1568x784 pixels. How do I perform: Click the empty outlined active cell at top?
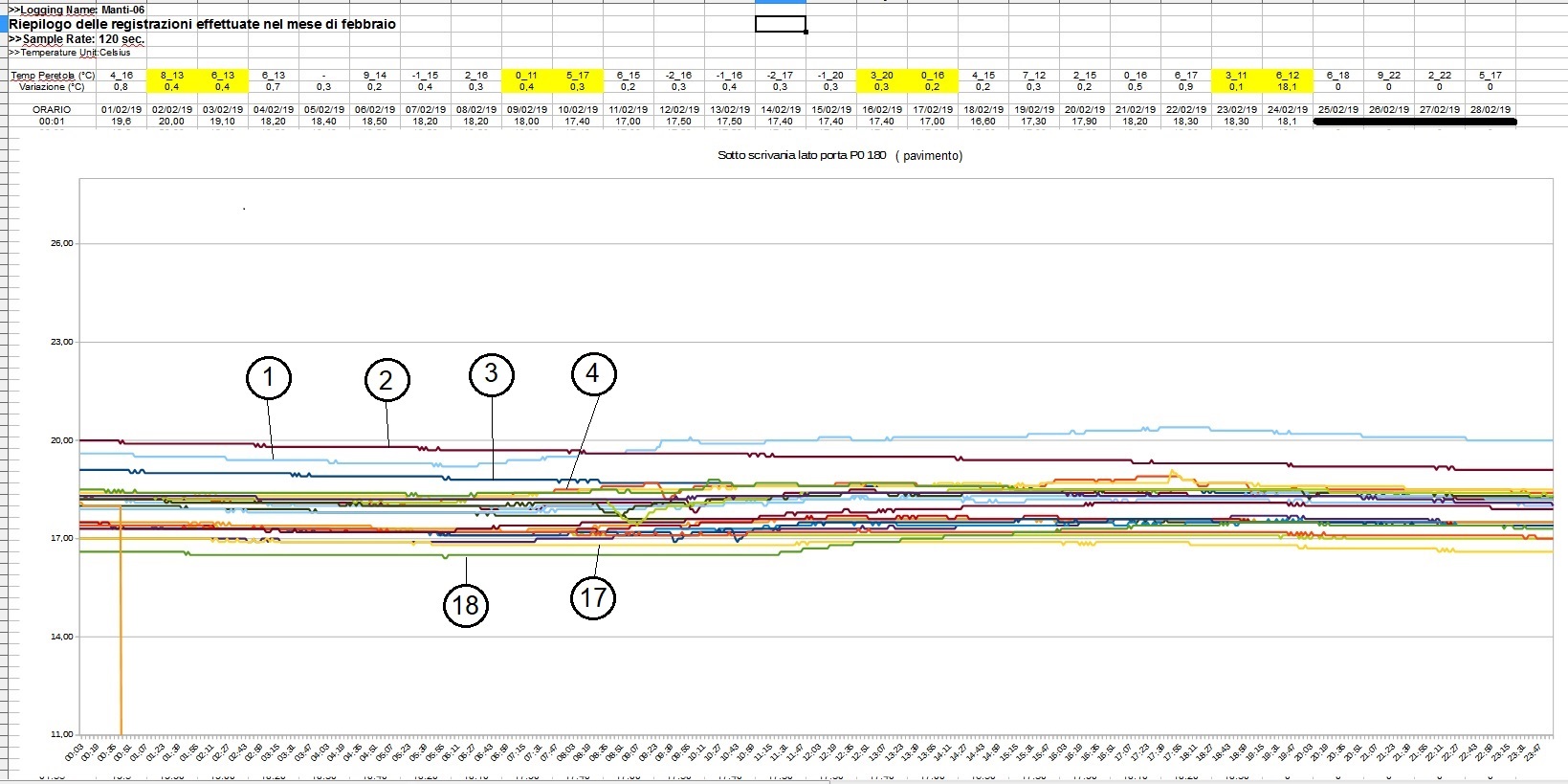(780, 24)
